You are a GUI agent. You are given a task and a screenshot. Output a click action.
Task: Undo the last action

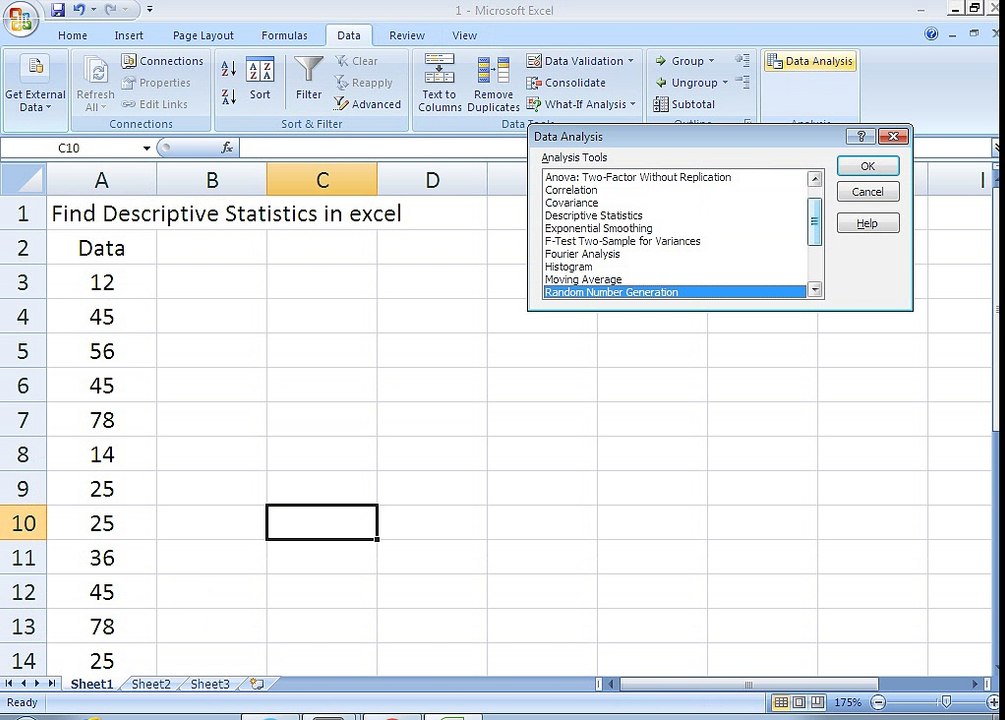pos(79,10)
